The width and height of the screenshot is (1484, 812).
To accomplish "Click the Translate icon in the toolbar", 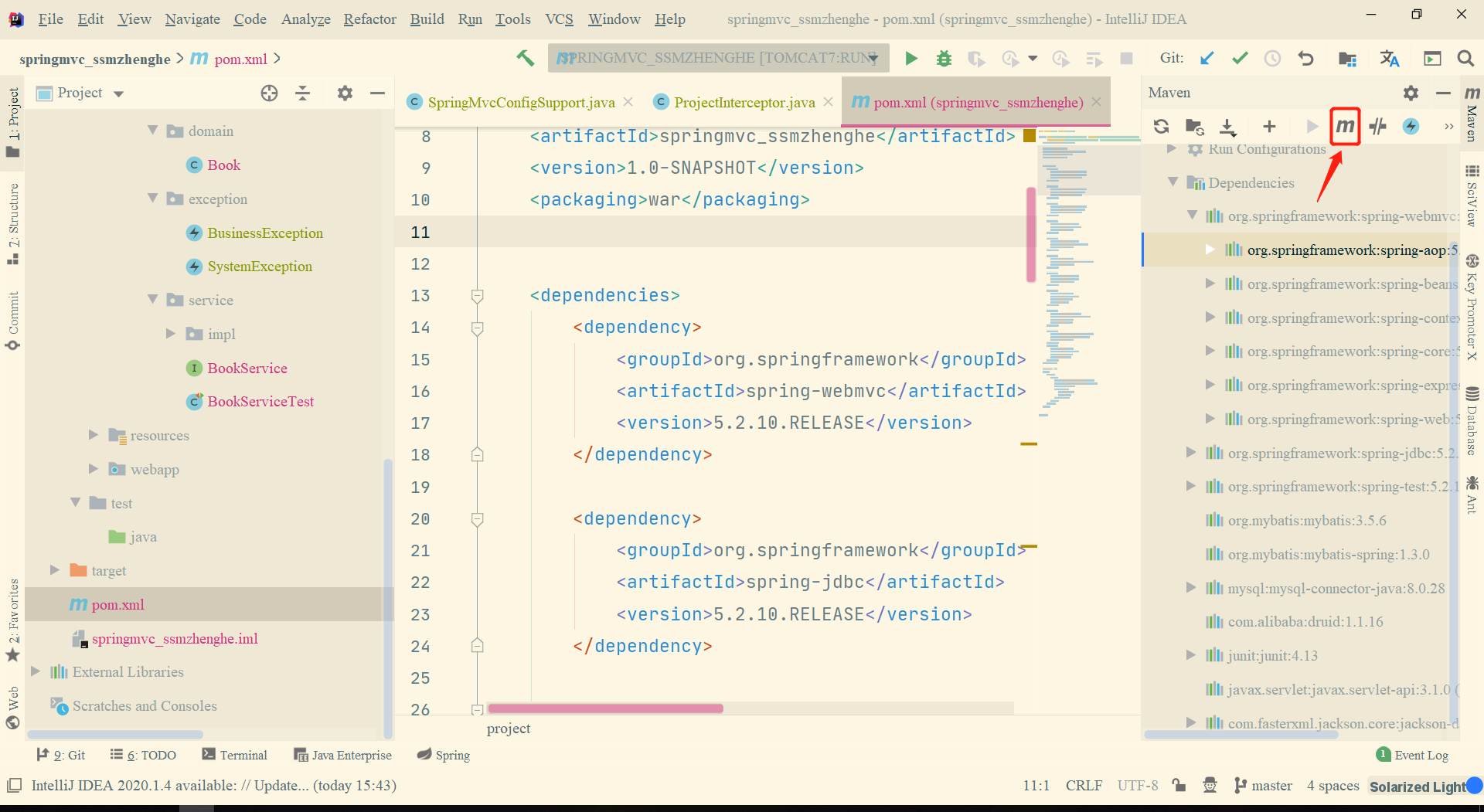I will (1390, 58).
